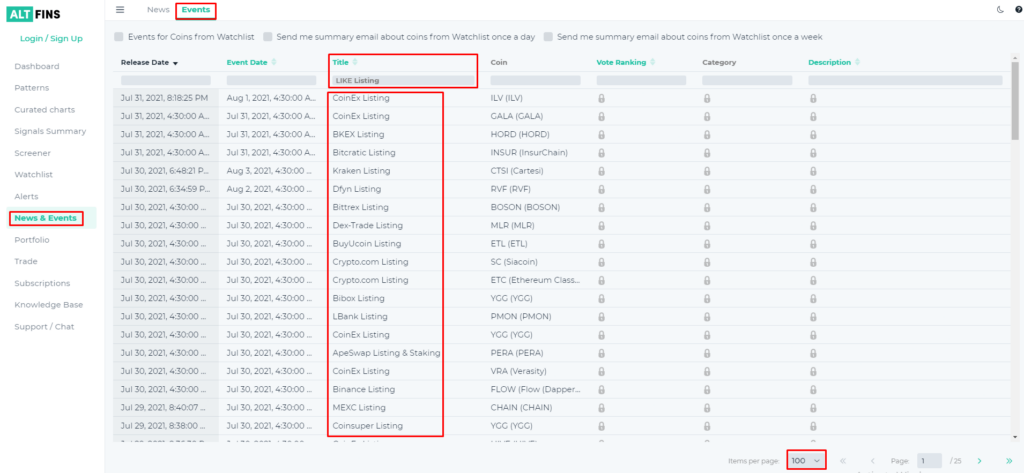The height and width of the screenshot is (473, 1024).
Task: Click the Release Date filter field
Action: point(166,80)
